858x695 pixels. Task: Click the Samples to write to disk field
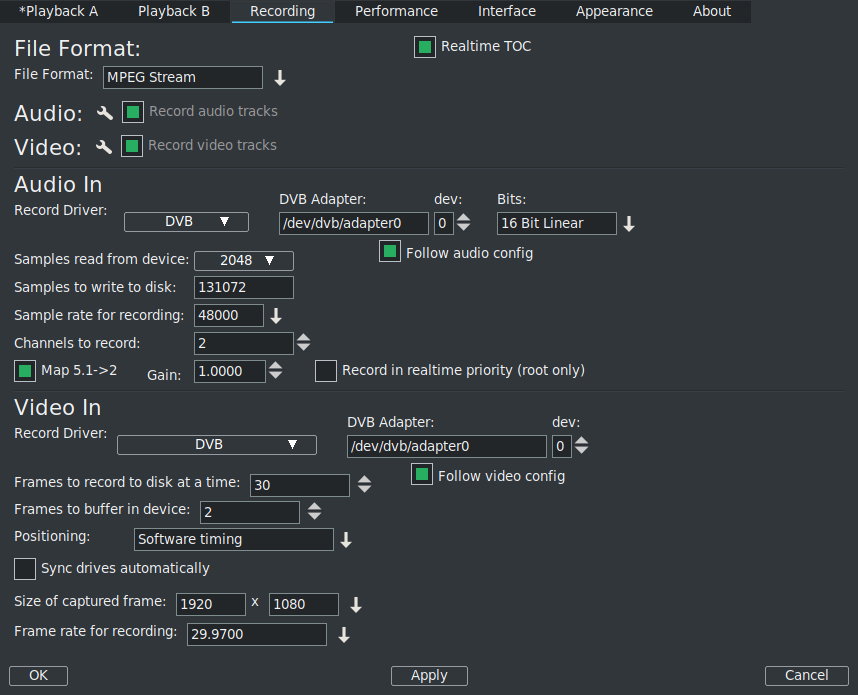[x=243, y=288]
